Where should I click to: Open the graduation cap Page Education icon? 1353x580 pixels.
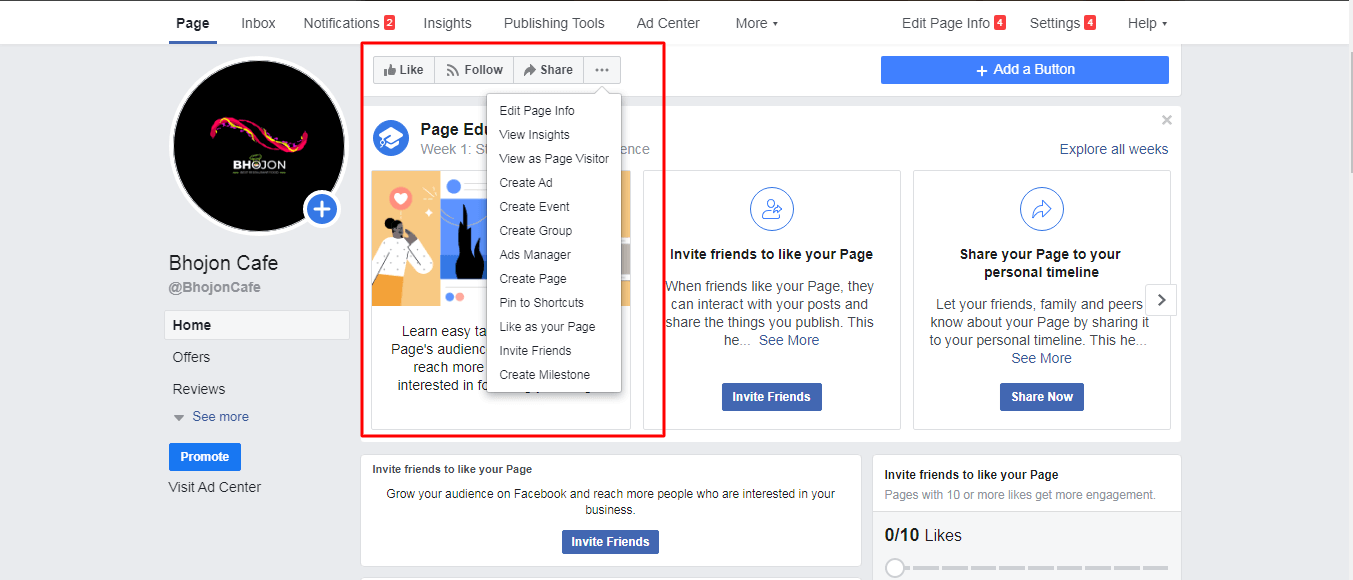coord(391,139)
